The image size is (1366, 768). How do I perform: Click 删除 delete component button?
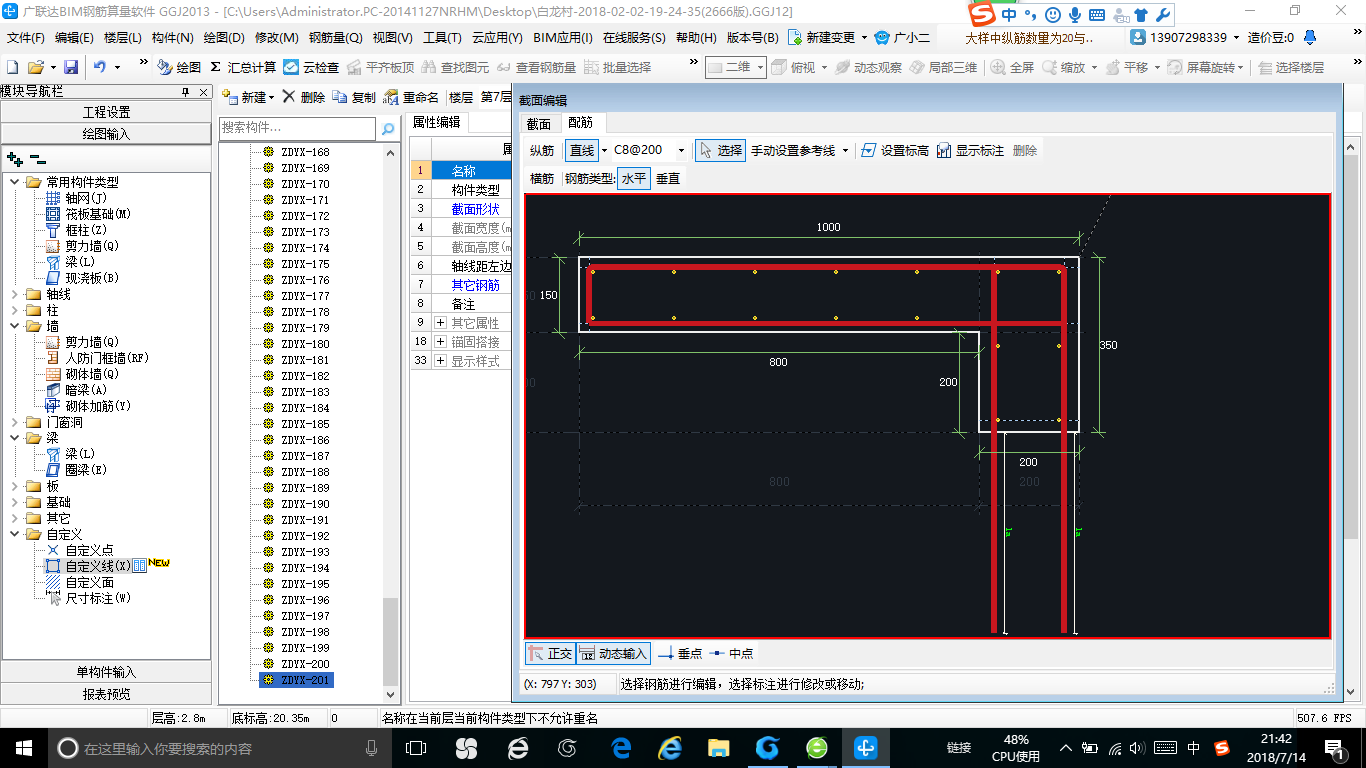coord(304,97)
